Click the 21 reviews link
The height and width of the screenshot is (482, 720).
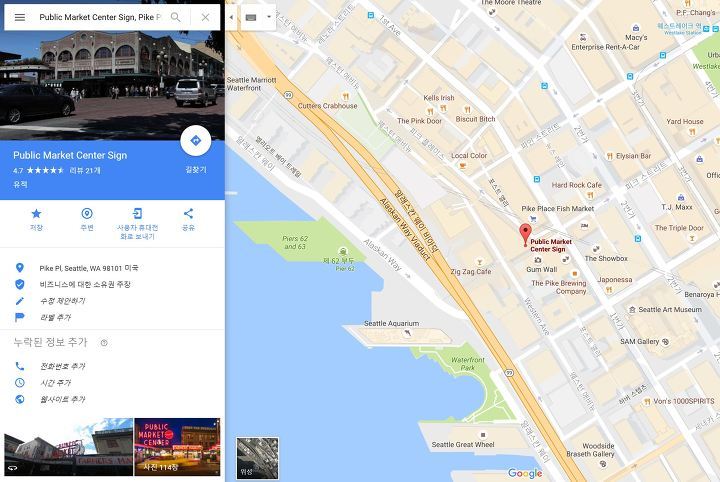click(85, 170)
